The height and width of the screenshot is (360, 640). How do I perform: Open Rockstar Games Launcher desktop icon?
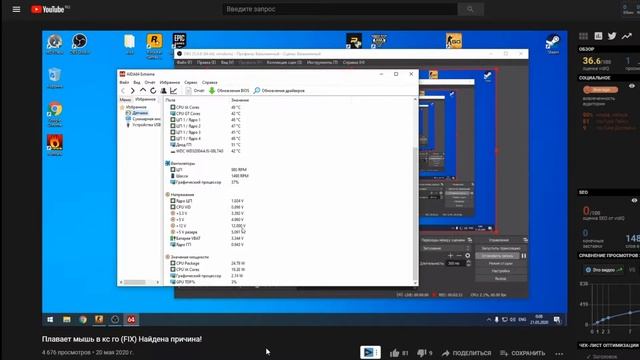[154, 45]
